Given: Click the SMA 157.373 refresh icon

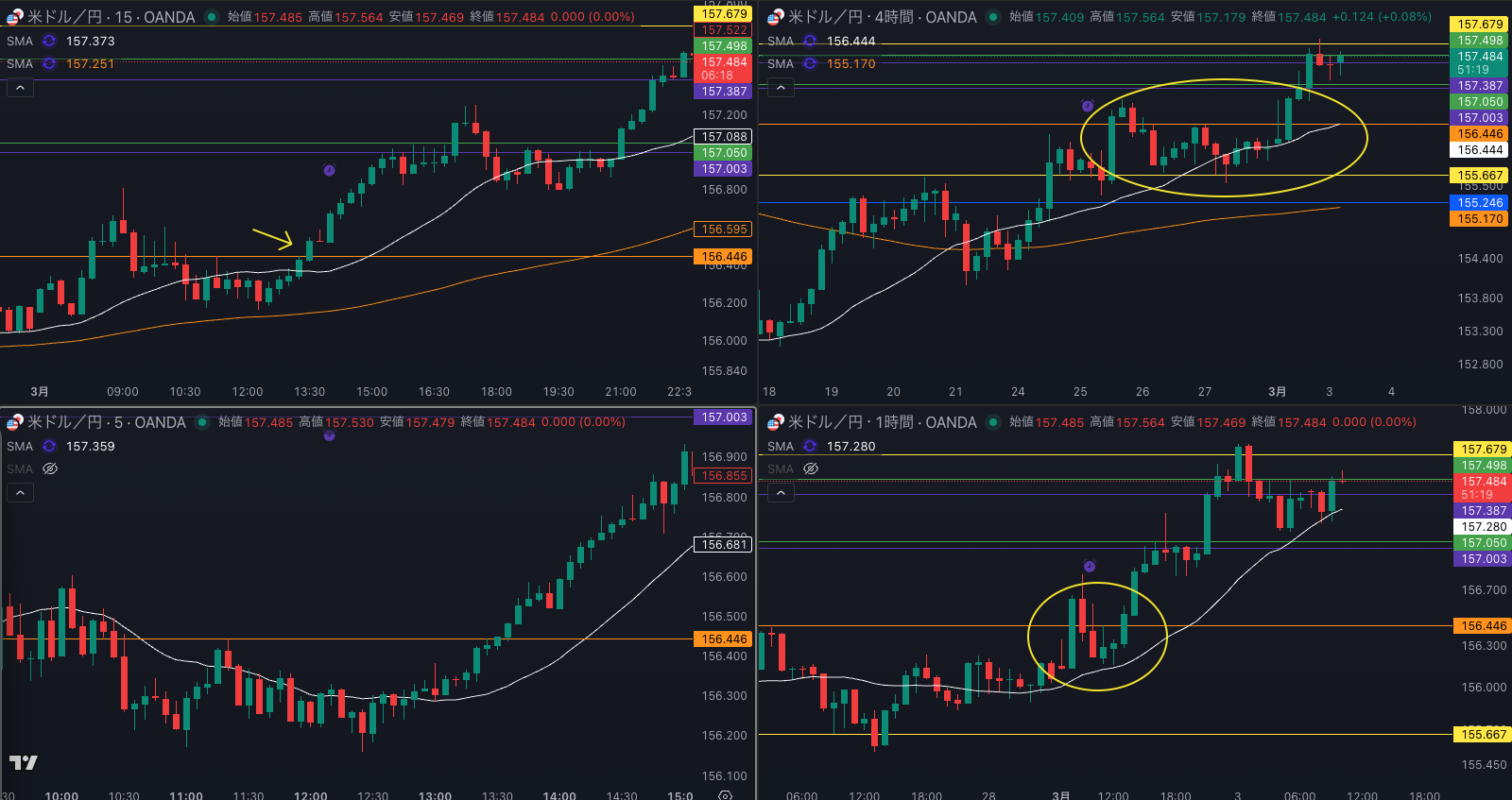Looking at the screenshot, I should [x=49, y=42].
